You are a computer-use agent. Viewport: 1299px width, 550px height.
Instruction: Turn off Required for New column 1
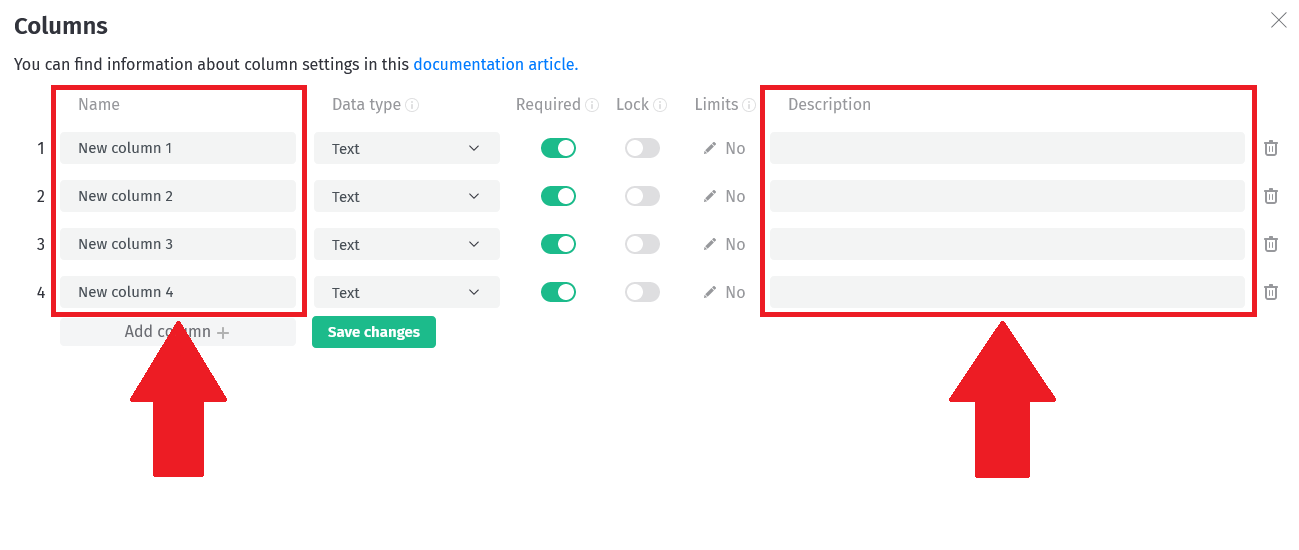point(558,148)
